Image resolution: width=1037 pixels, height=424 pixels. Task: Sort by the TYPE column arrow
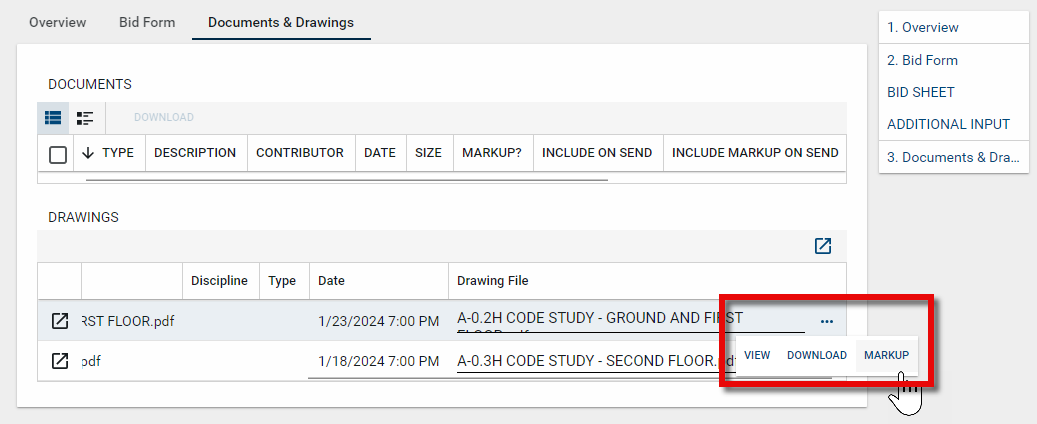pos(88,153)
